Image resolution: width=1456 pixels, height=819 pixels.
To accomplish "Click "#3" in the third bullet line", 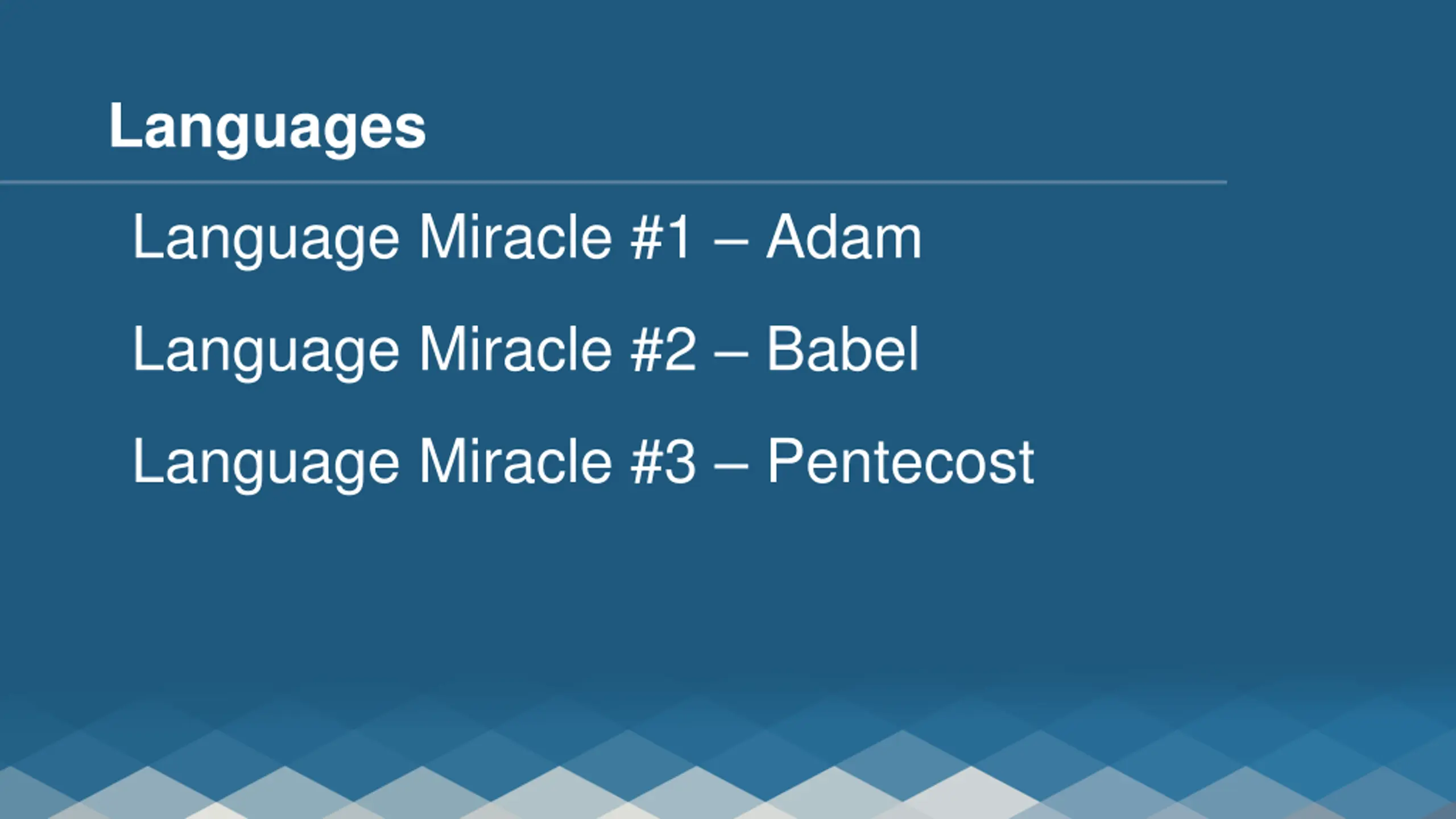I will click(663, 461).
